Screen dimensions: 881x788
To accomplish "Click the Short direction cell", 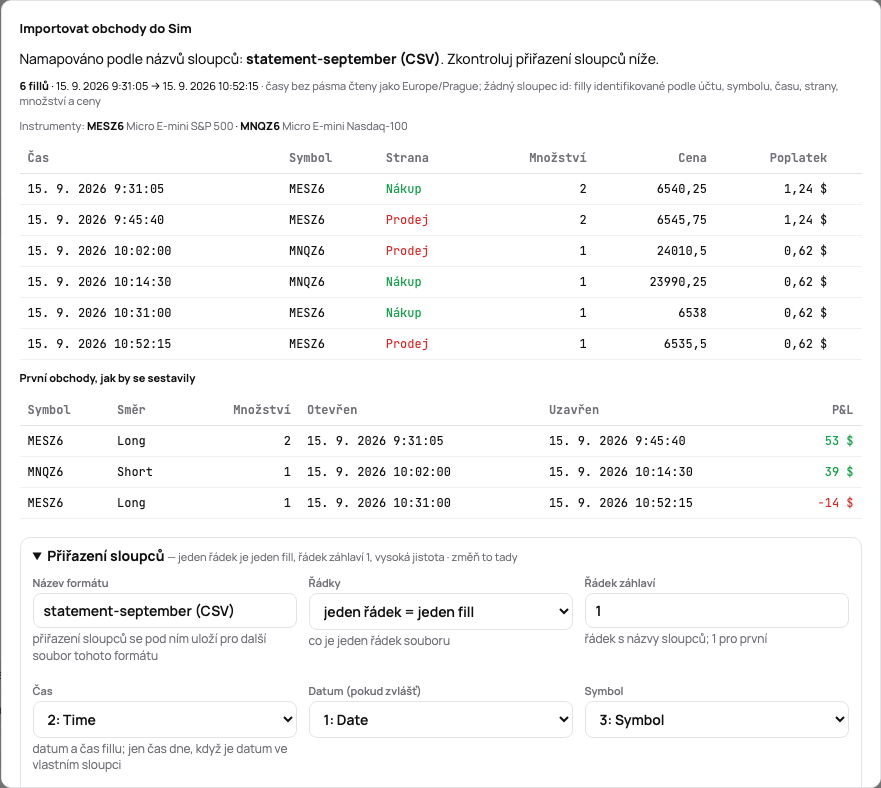I will [x=135, y=472].
